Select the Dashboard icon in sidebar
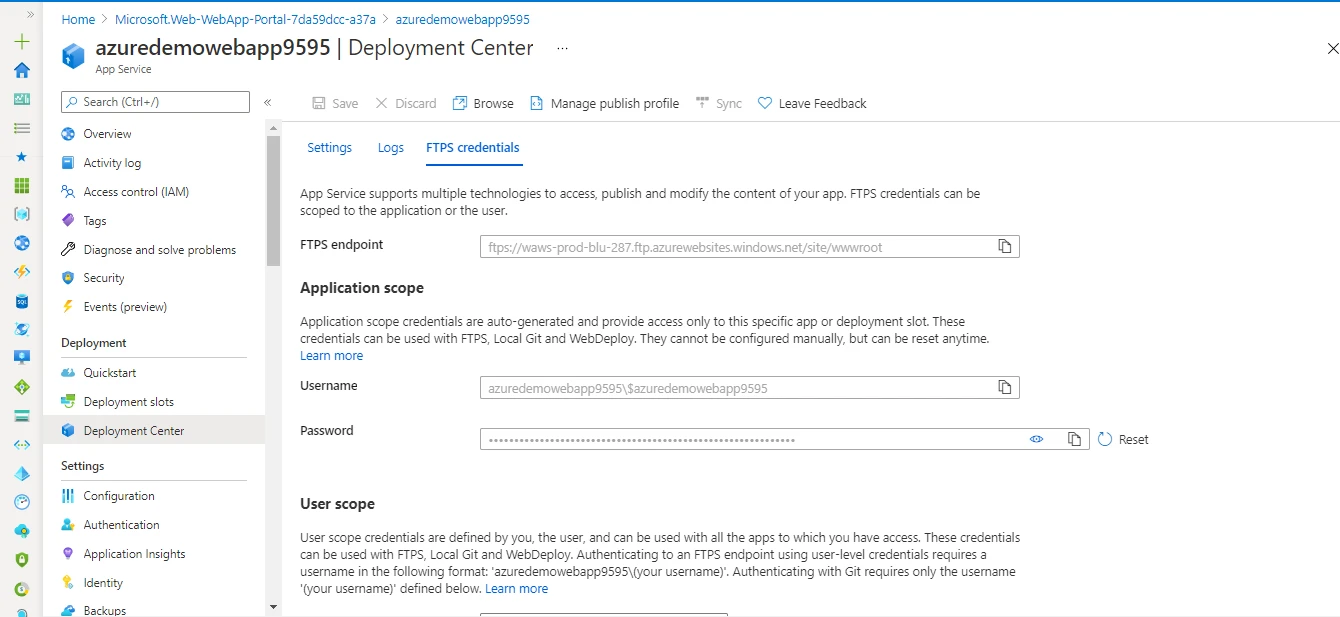This screenshot has height=617, width=1340. [x=21, y=99]
